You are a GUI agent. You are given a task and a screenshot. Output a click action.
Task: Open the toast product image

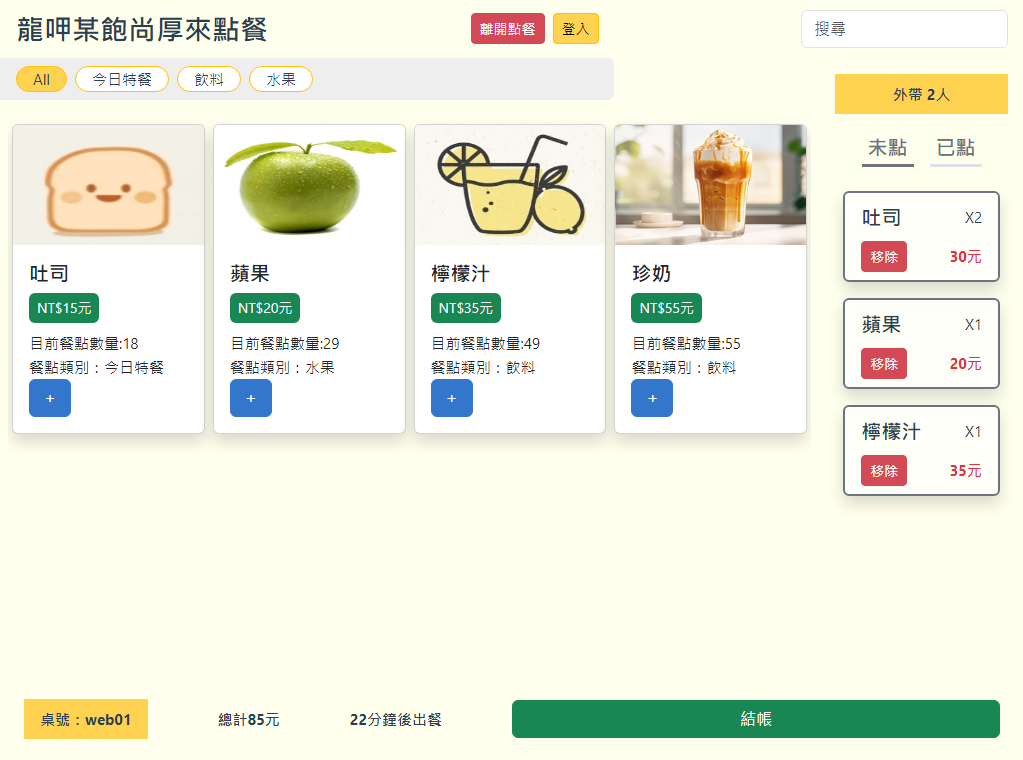[x=108, y=185]
